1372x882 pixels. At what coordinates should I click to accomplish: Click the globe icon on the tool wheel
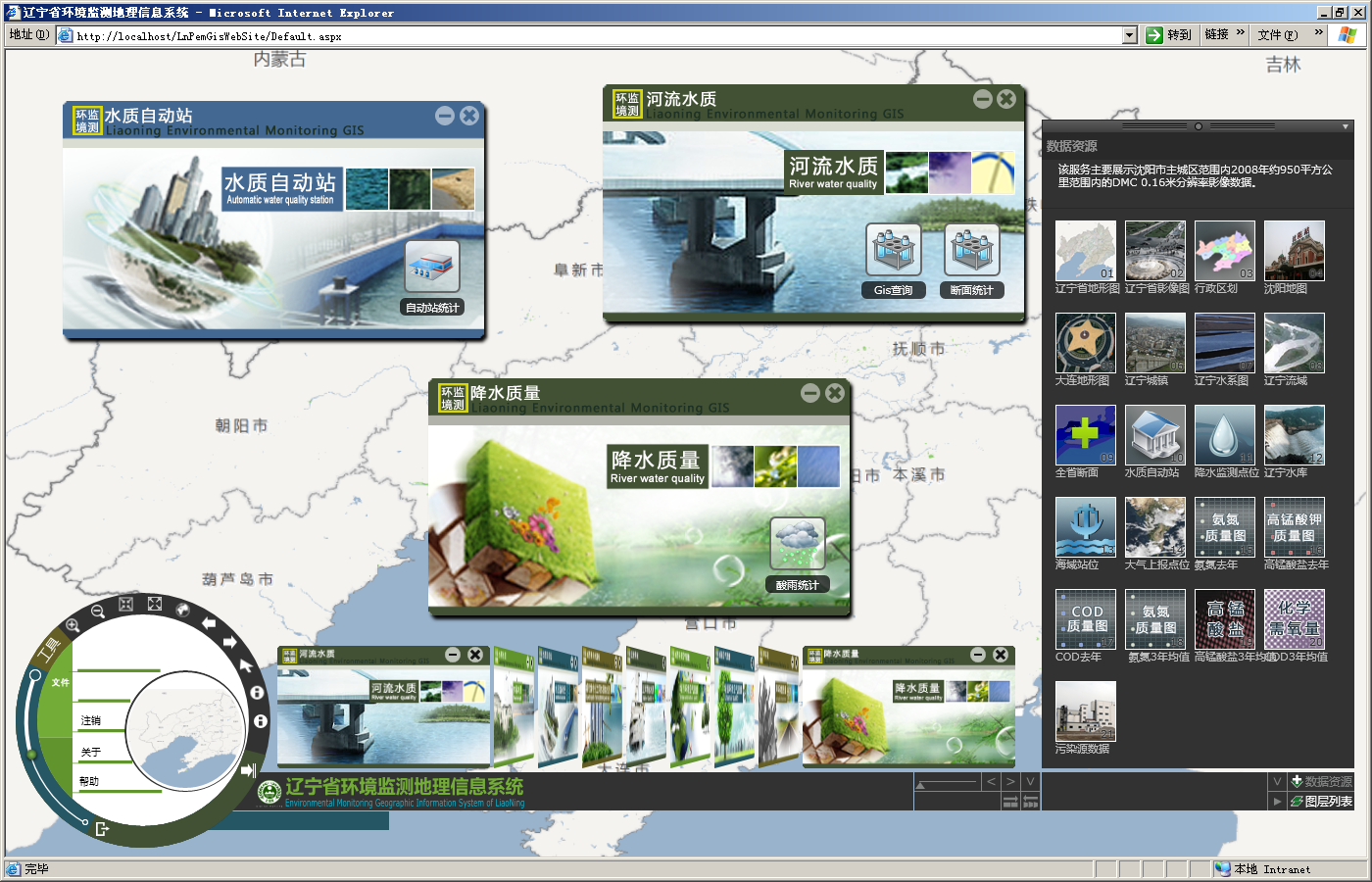182,610
